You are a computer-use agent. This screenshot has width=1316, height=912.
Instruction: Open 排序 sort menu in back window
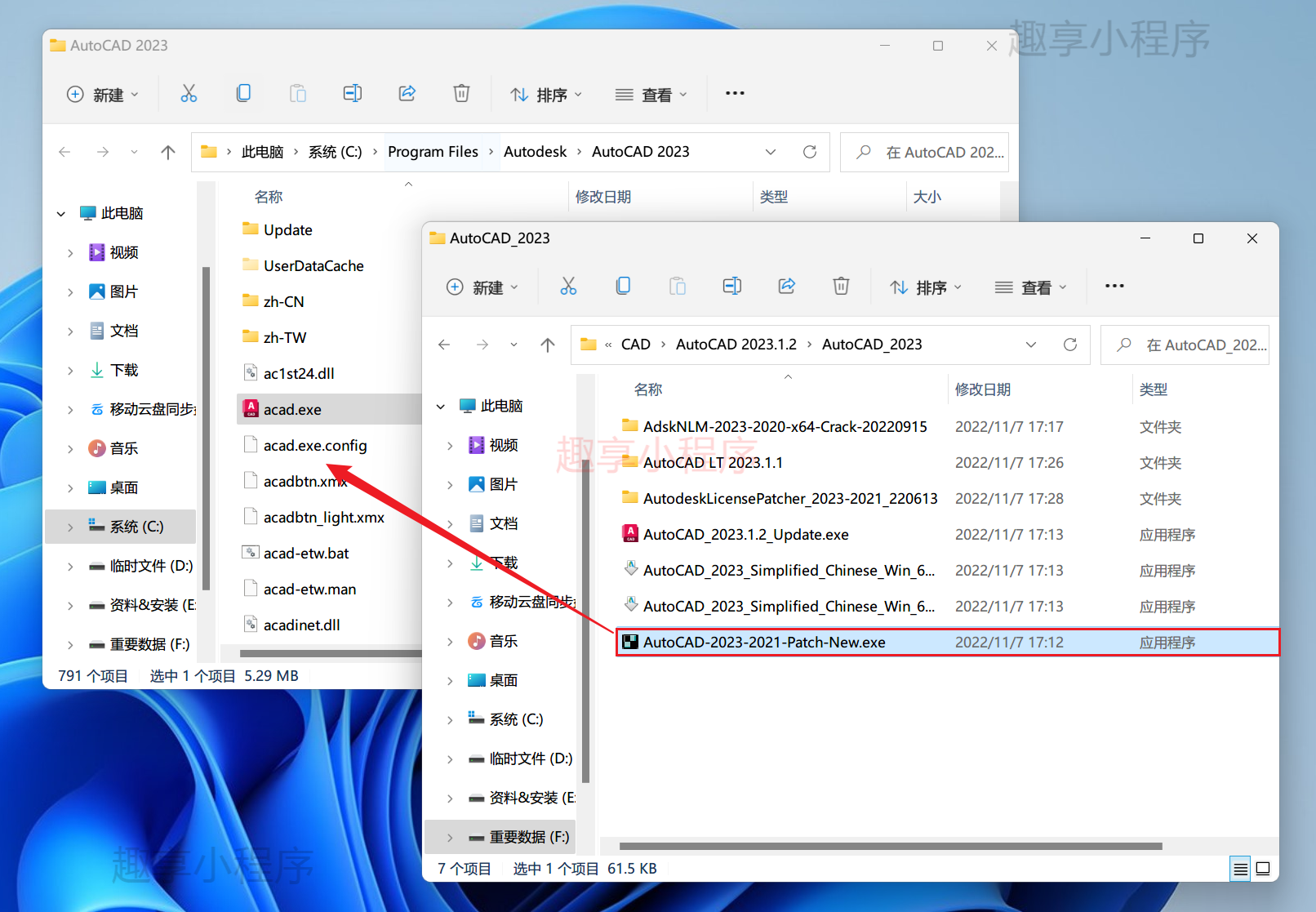click(x=546, y=95)
